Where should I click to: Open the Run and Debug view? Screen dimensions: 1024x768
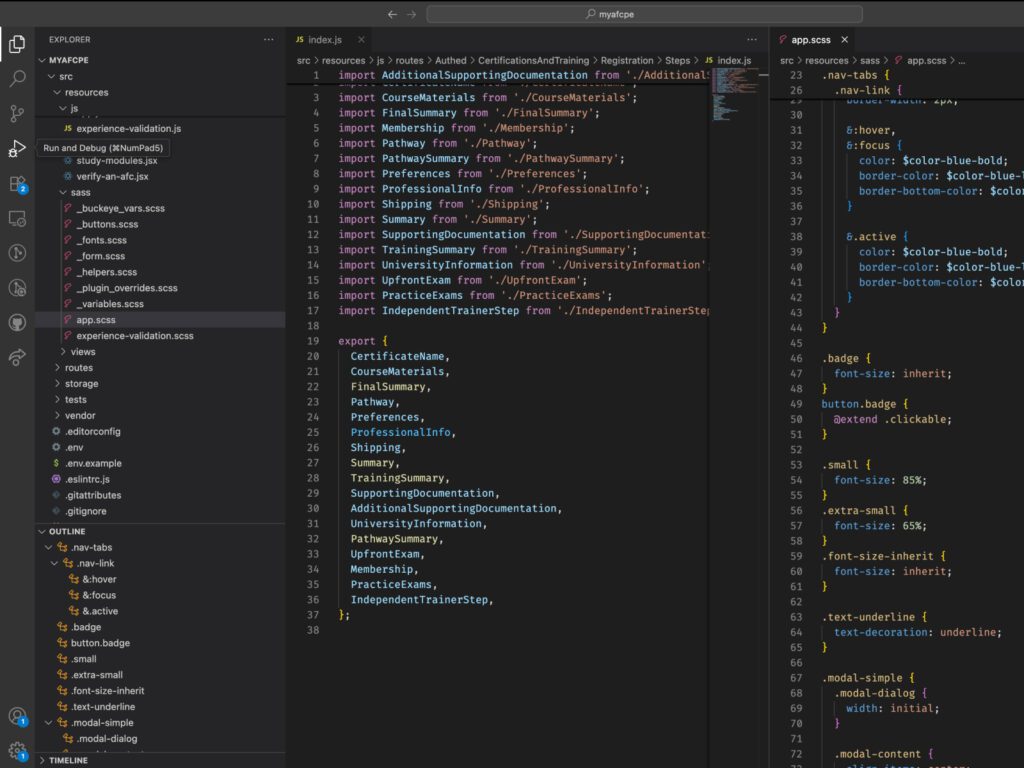[17, 149]
